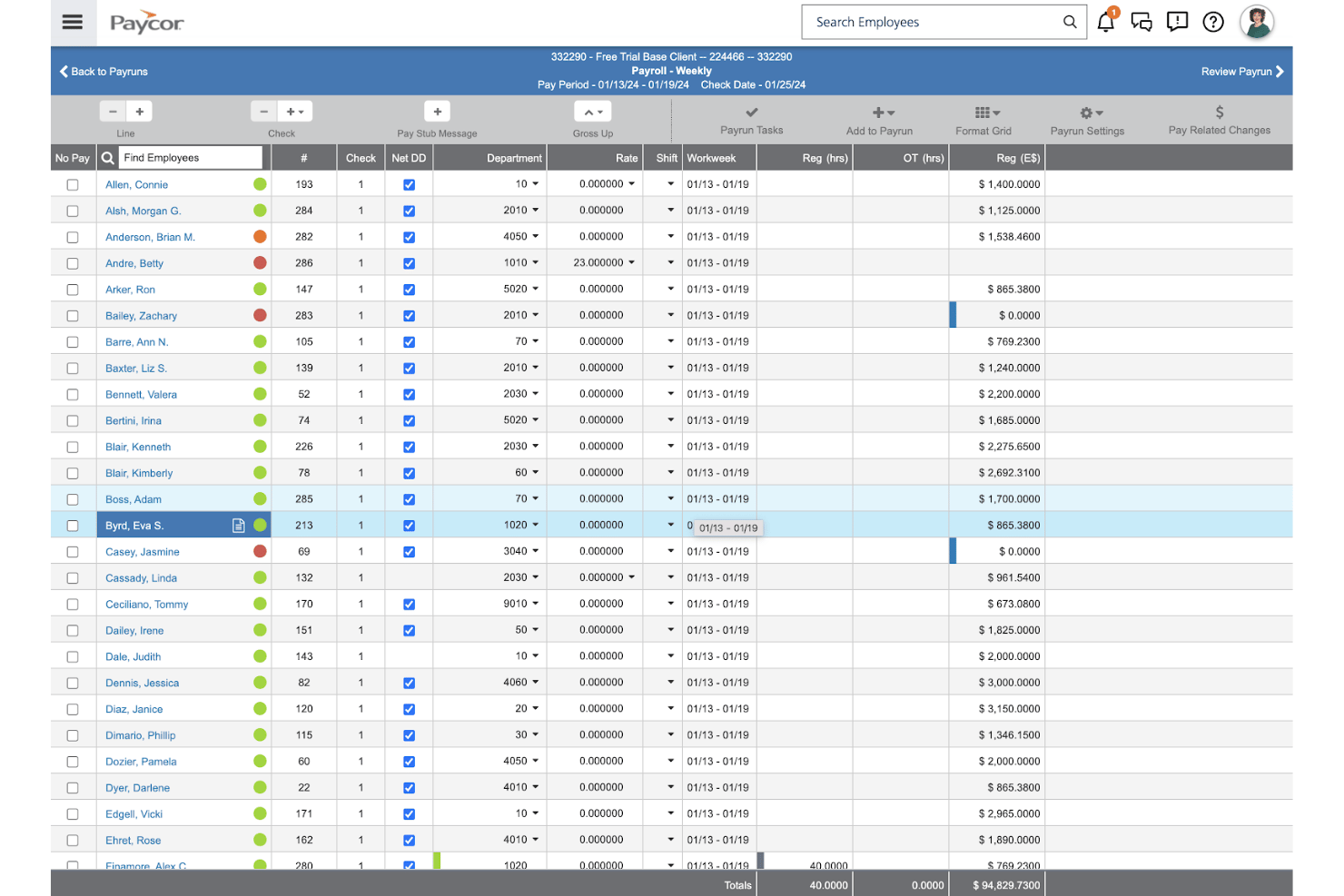The width and height of the screenshot is (1344, 896).
Task: Expand Rate dropdown for Andre, Betty
Action: pyautogui.click(x=631, y=262)
